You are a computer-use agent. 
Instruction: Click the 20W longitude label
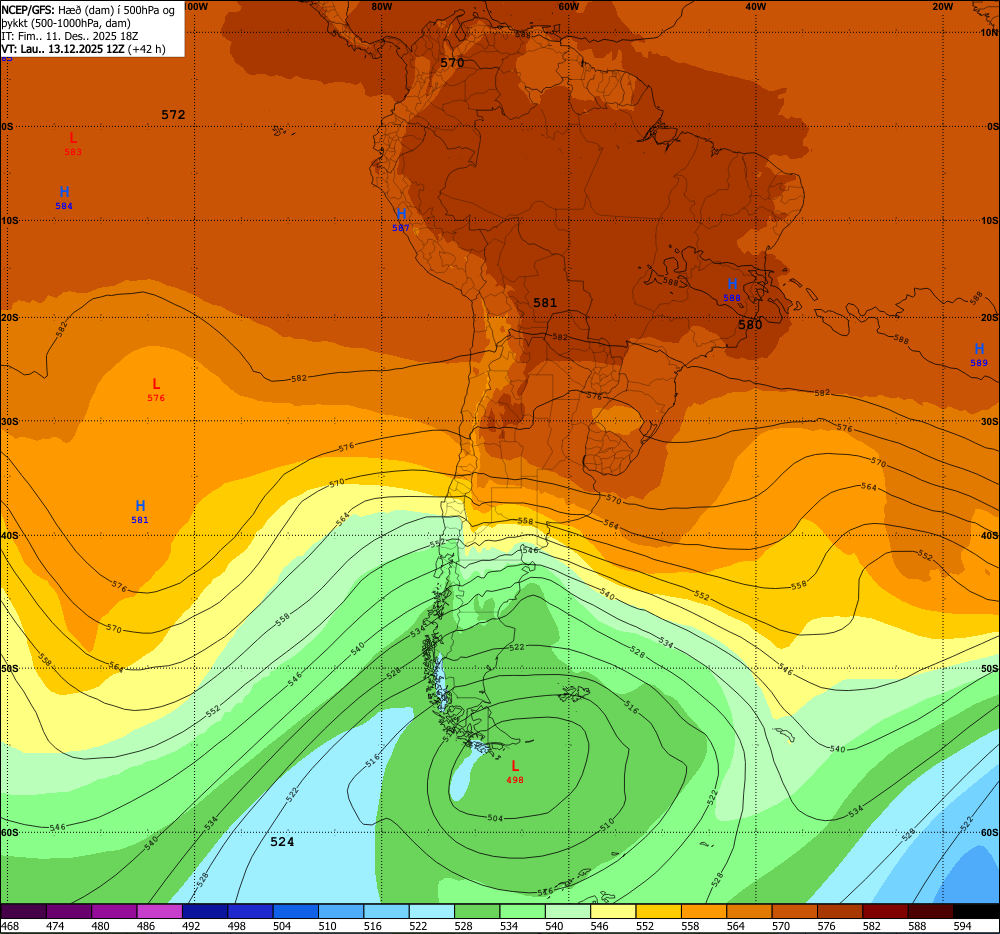942,6
